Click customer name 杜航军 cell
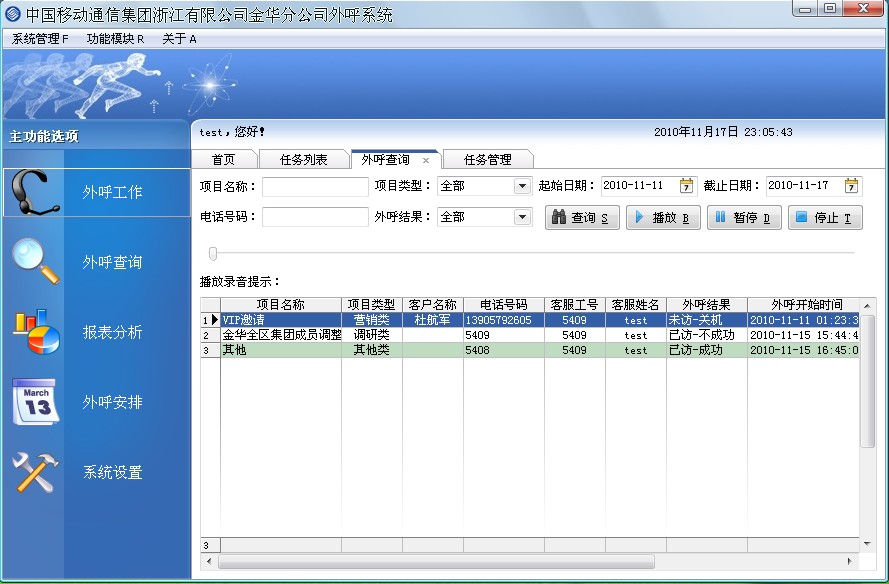 pyautogui.click(x=433, y=320)
